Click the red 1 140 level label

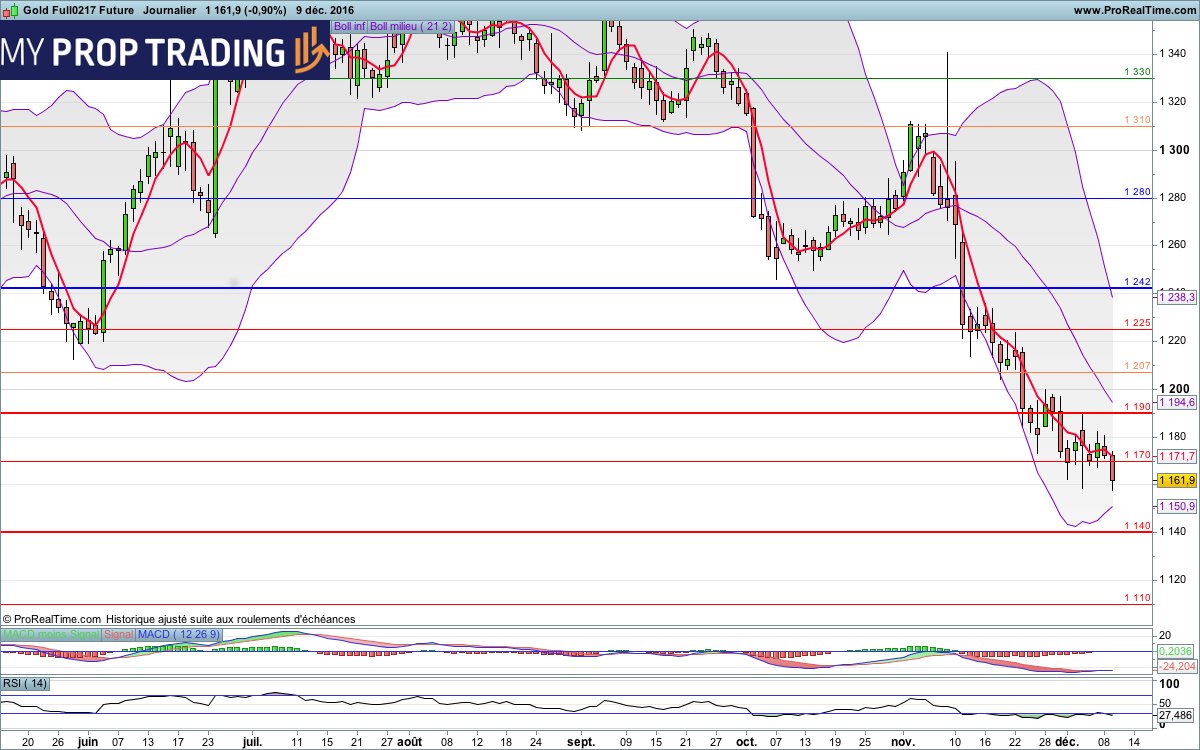coord(1137,526)
